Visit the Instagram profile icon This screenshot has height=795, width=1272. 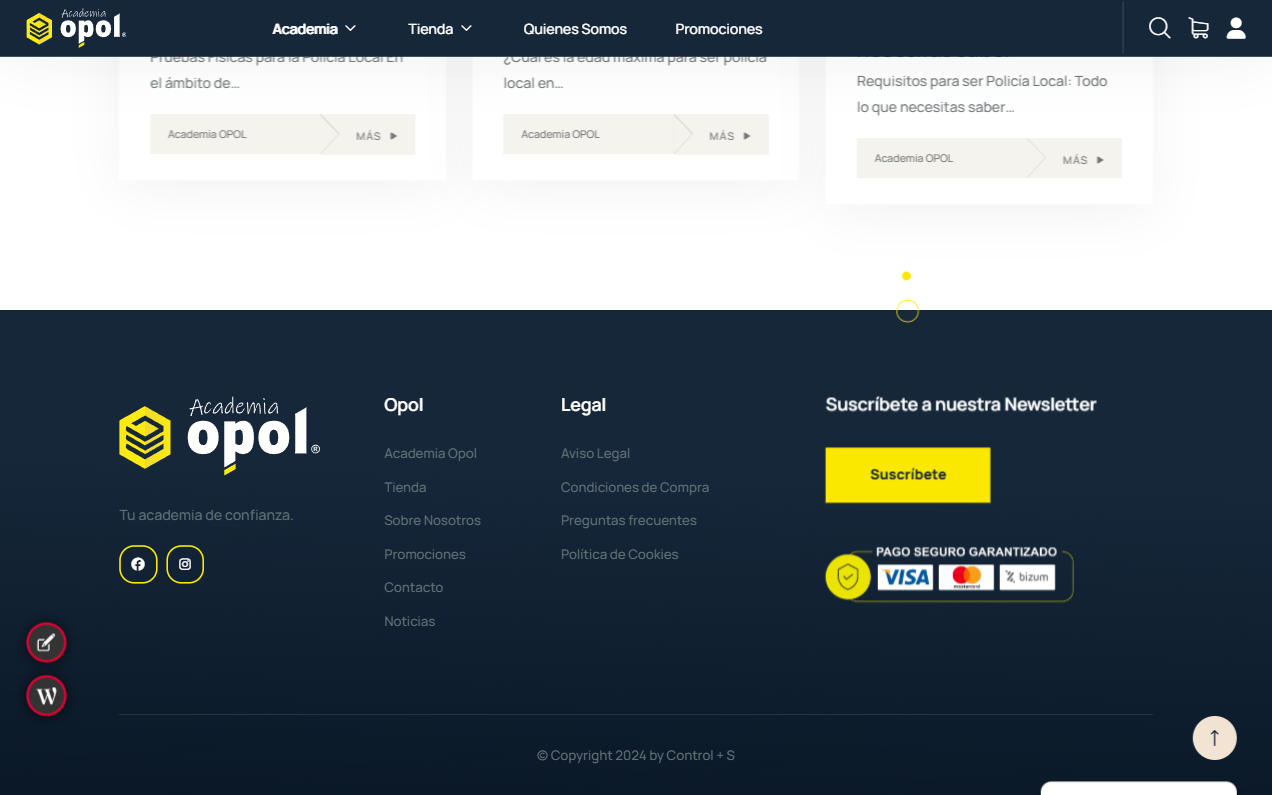pyautogui.click(x=185, y=564)
